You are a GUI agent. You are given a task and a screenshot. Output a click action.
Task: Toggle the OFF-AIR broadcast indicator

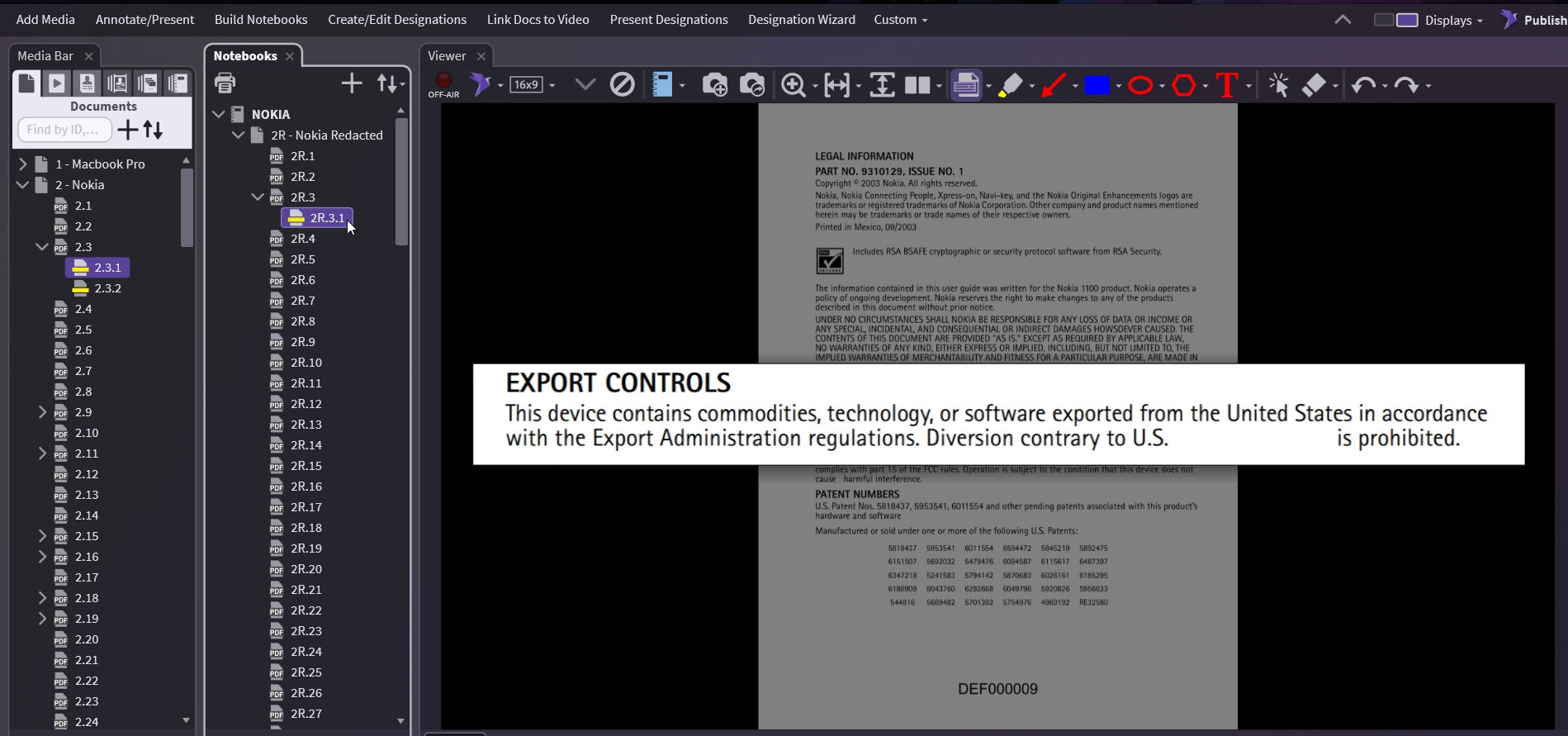pos(443,81)
